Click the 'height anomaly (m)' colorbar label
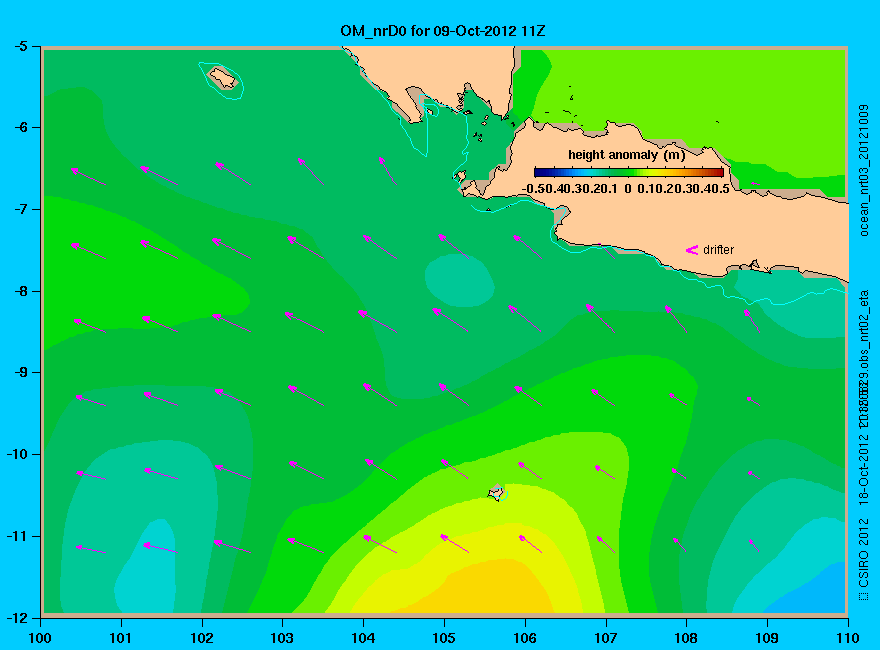The image size is (880, 650). coord(626,154)
